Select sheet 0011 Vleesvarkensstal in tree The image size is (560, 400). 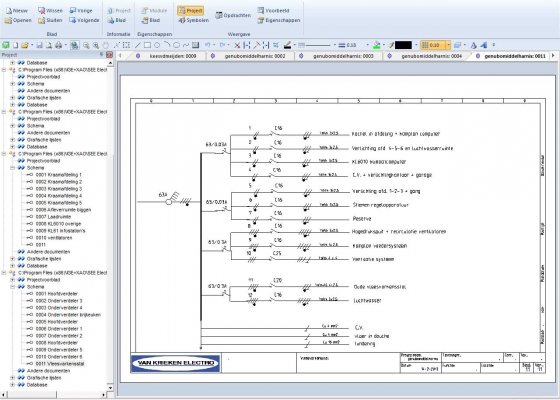pos(60,364)
